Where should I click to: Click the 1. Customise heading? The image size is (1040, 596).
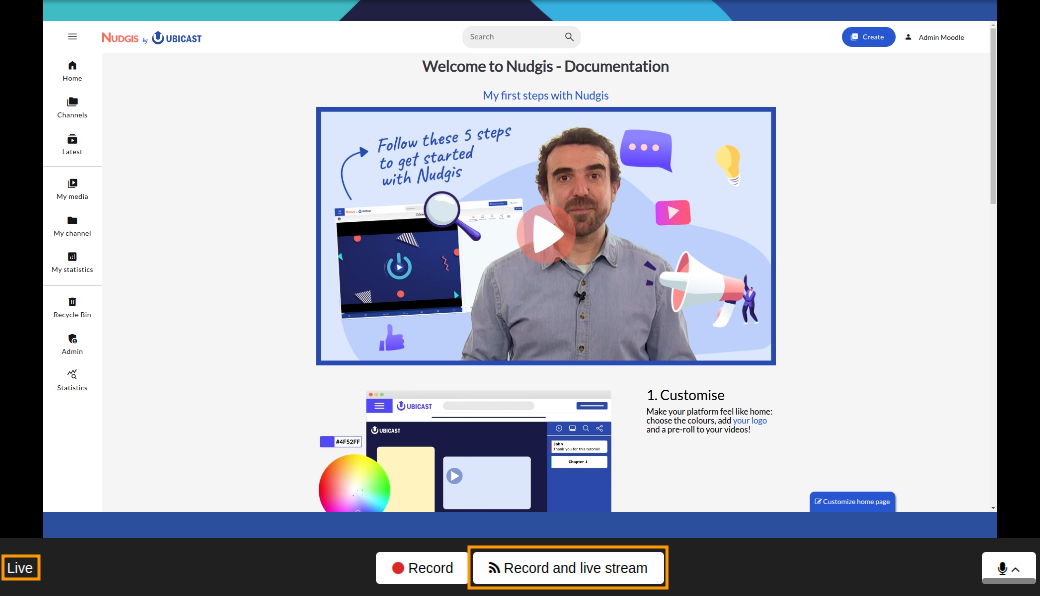(685, 395)
